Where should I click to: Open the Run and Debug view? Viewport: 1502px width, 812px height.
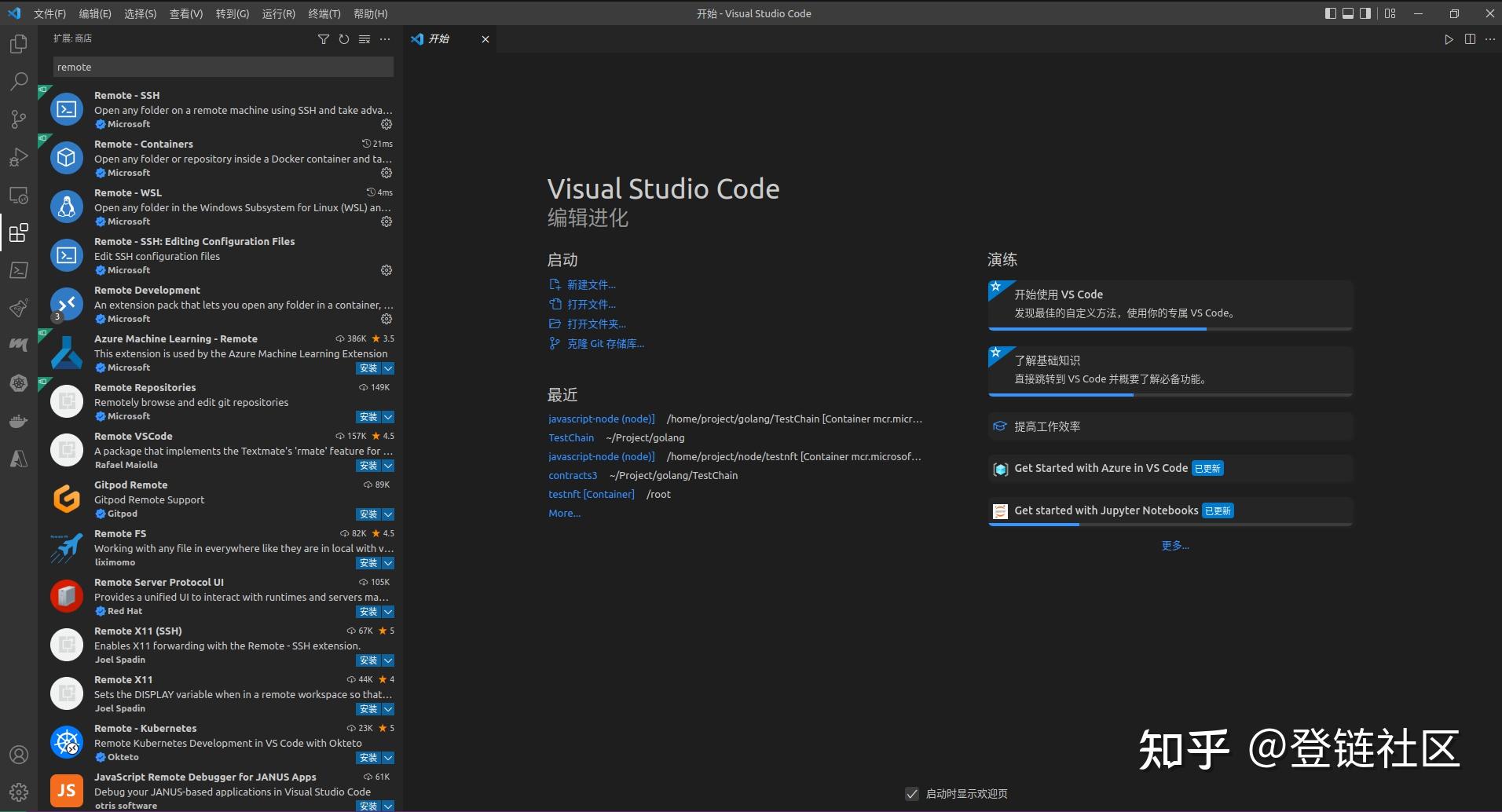(x=19, y=157)
